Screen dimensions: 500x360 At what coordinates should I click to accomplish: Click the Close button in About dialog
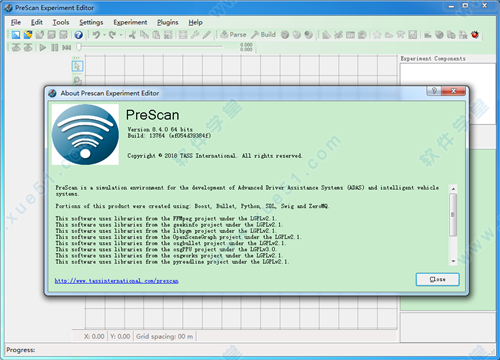[437, 279]
